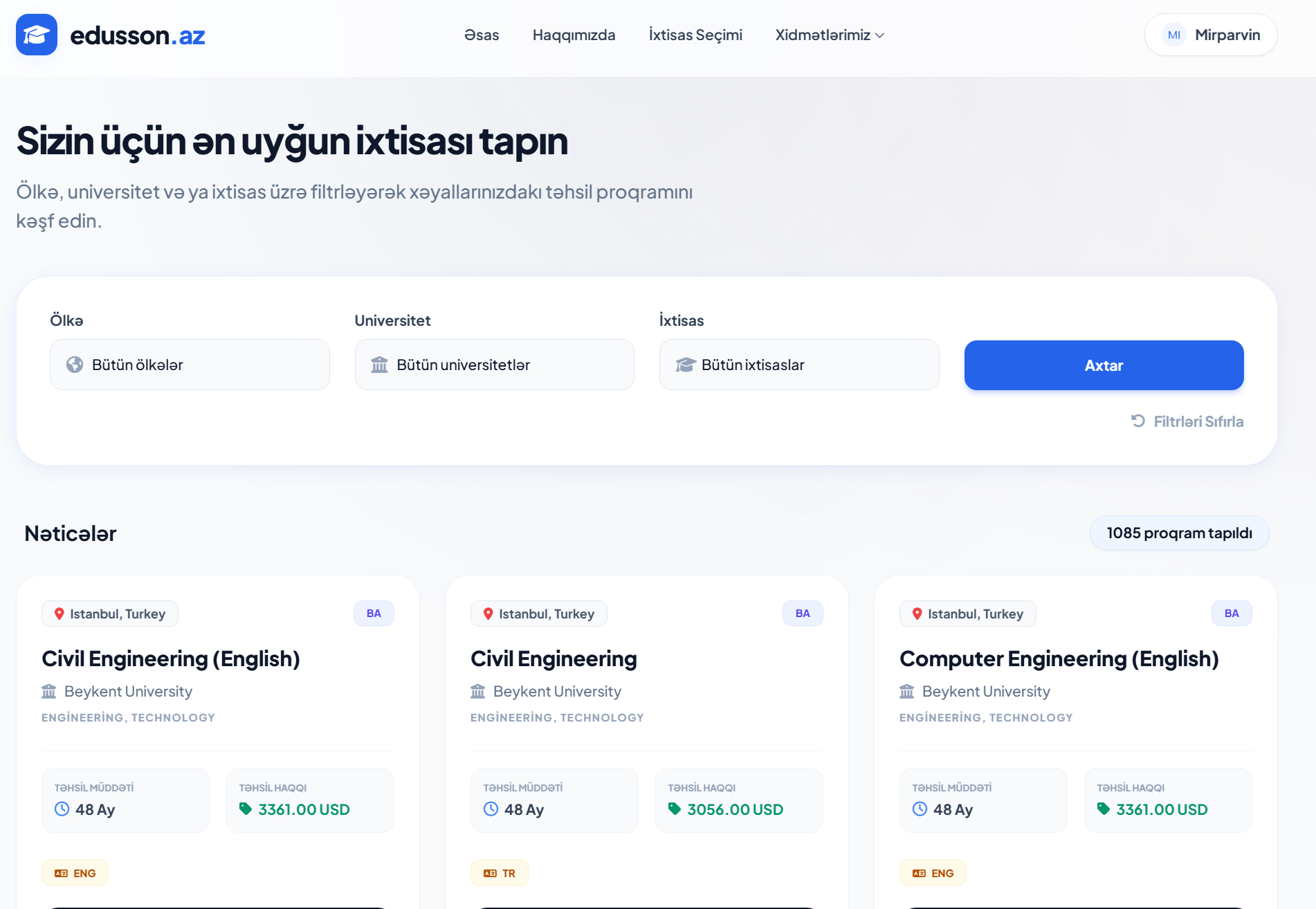
Task: Open the Computer Engineering (English) program title
Action: click(x=1059, y=659)
